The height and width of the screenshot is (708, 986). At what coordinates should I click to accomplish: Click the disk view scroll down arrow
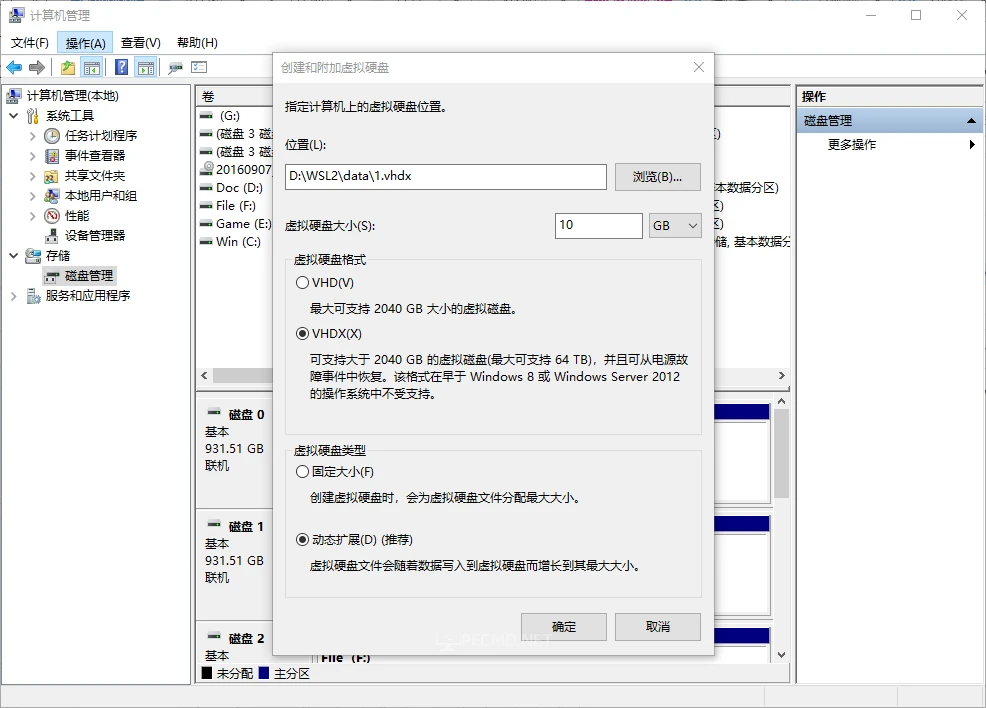tap(782, 655)
